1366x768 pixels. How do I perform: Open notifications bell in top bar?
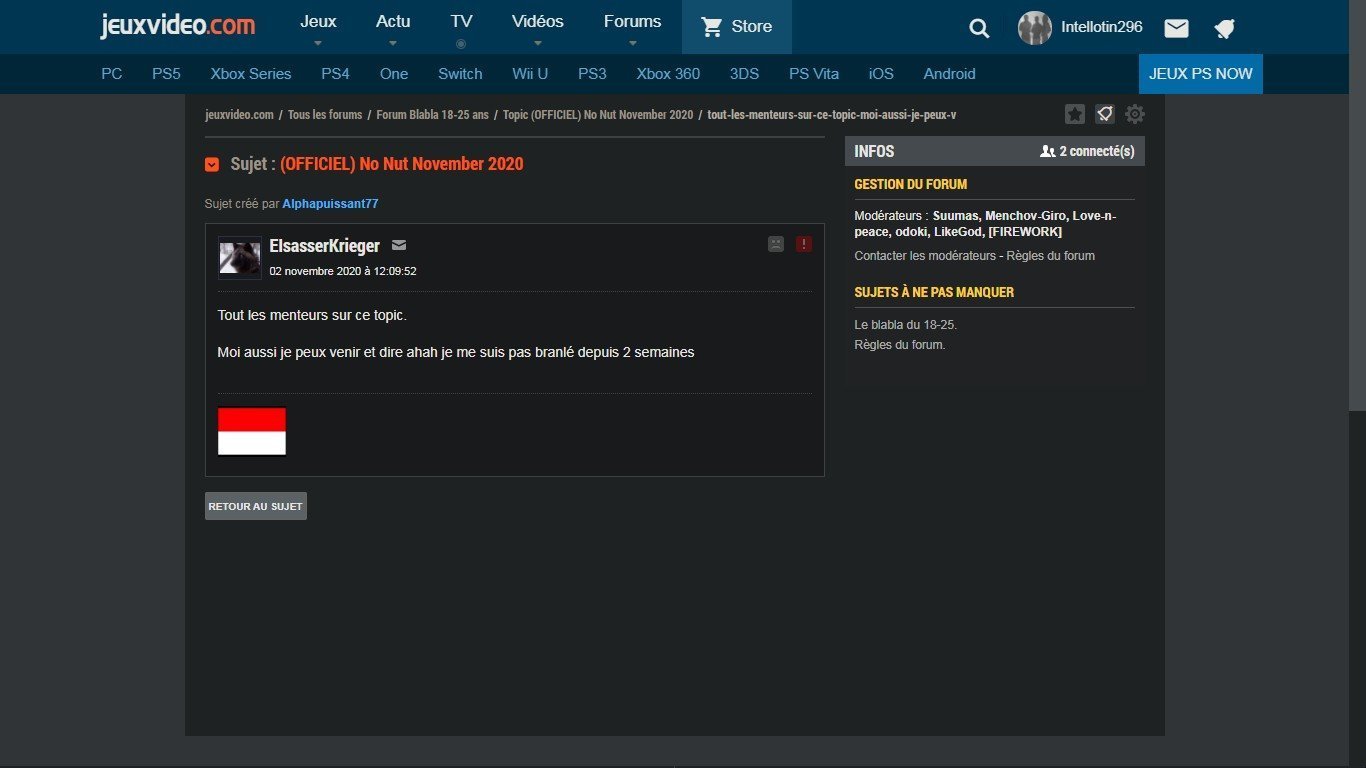[x=1224, y=28]
